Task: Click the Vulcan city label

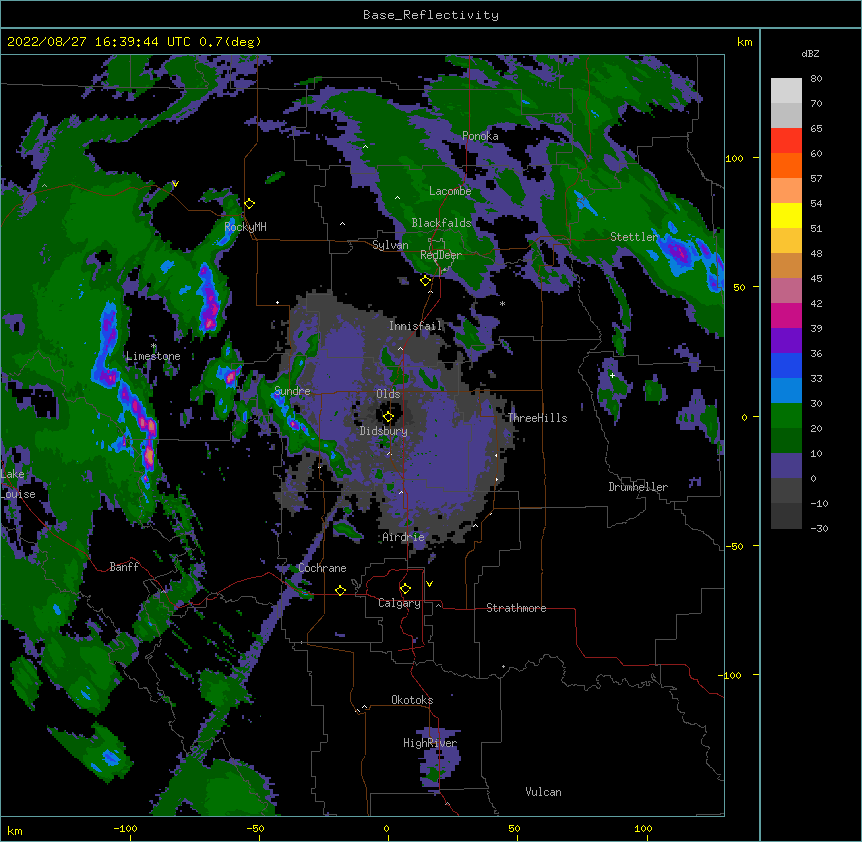Action: (543, 792)
